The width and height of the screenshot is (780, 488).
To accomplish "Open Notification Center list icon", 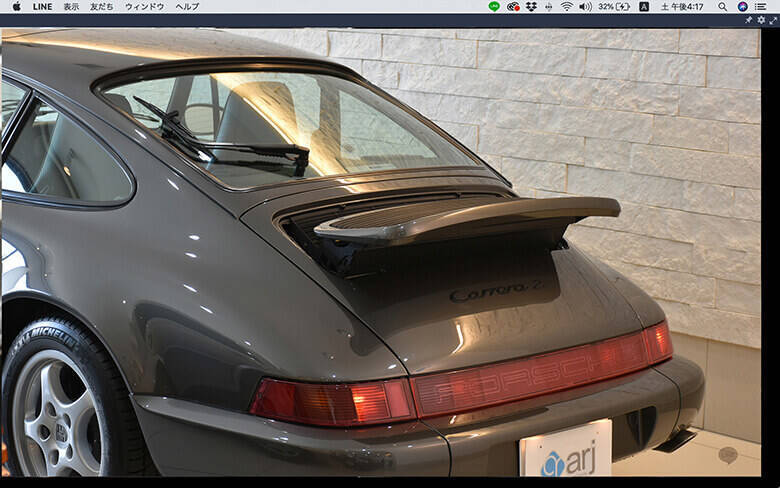I will [x=761, y=6].
